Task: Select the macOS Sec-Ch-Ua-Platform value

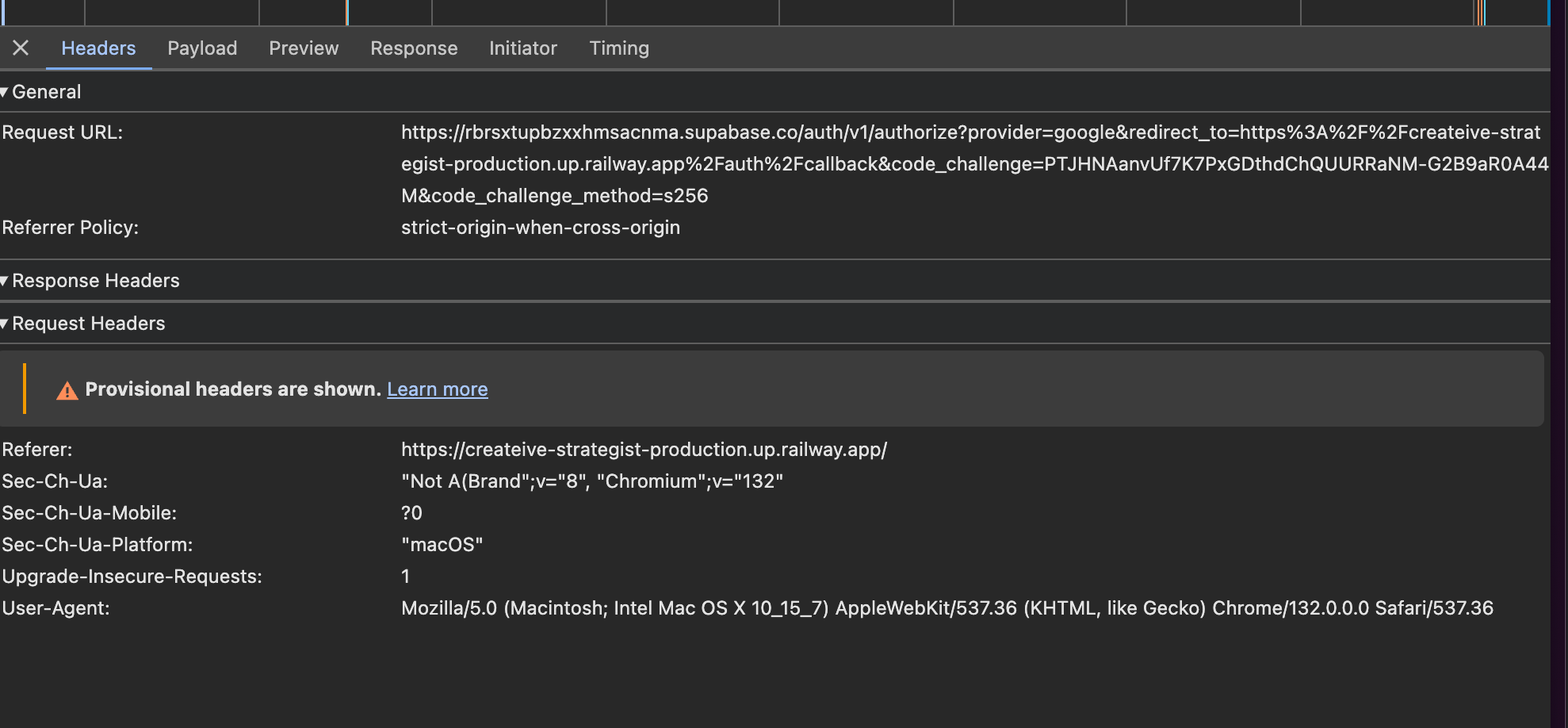Action: [442, 545]
